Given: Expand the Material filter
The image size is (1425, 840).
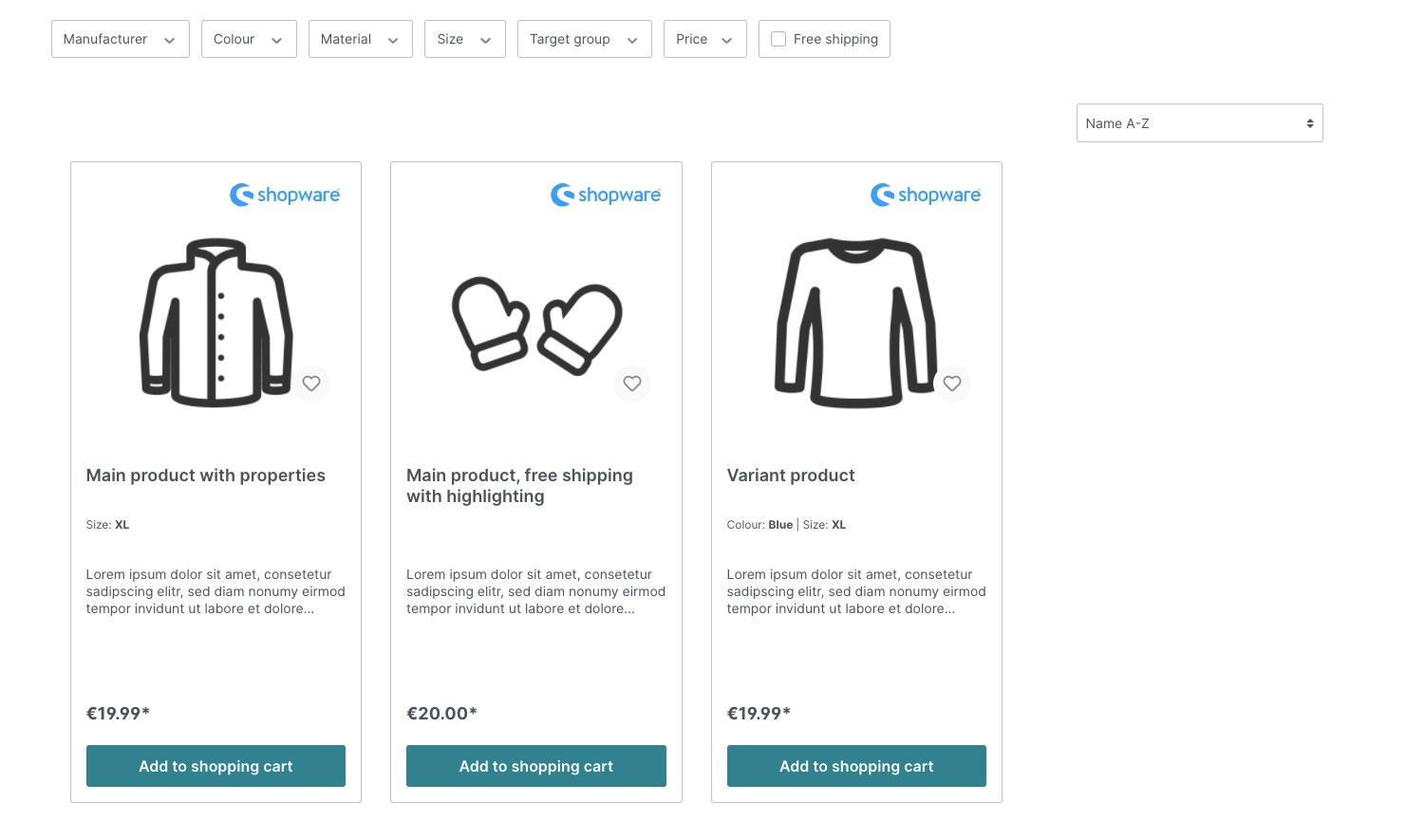Looking at the screenshot, I should (x=361, y=39).
